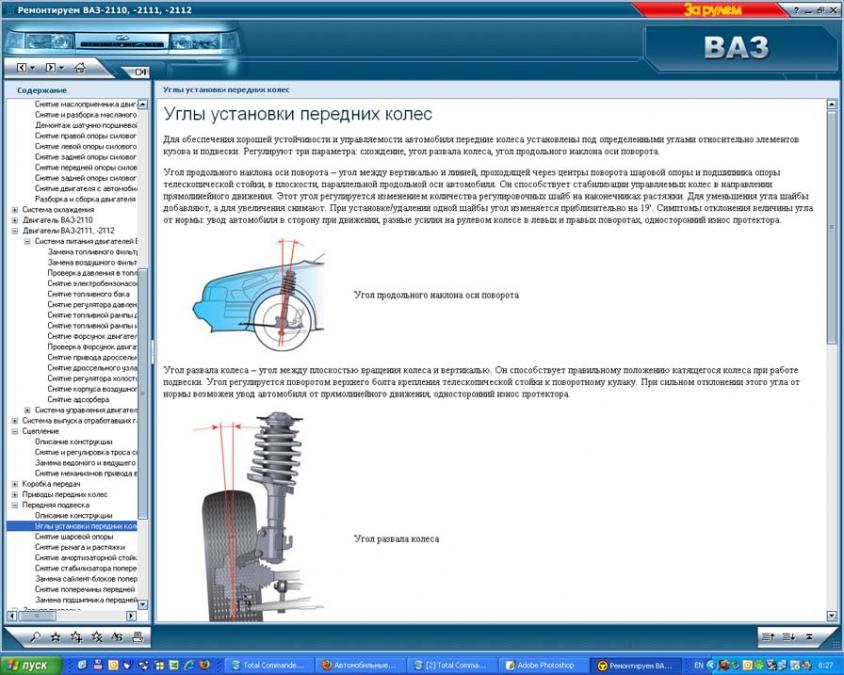Screen dimensions: 844x675
Task: Select the Углы установки передних колес tree item
Action: [x=86, y=526]
